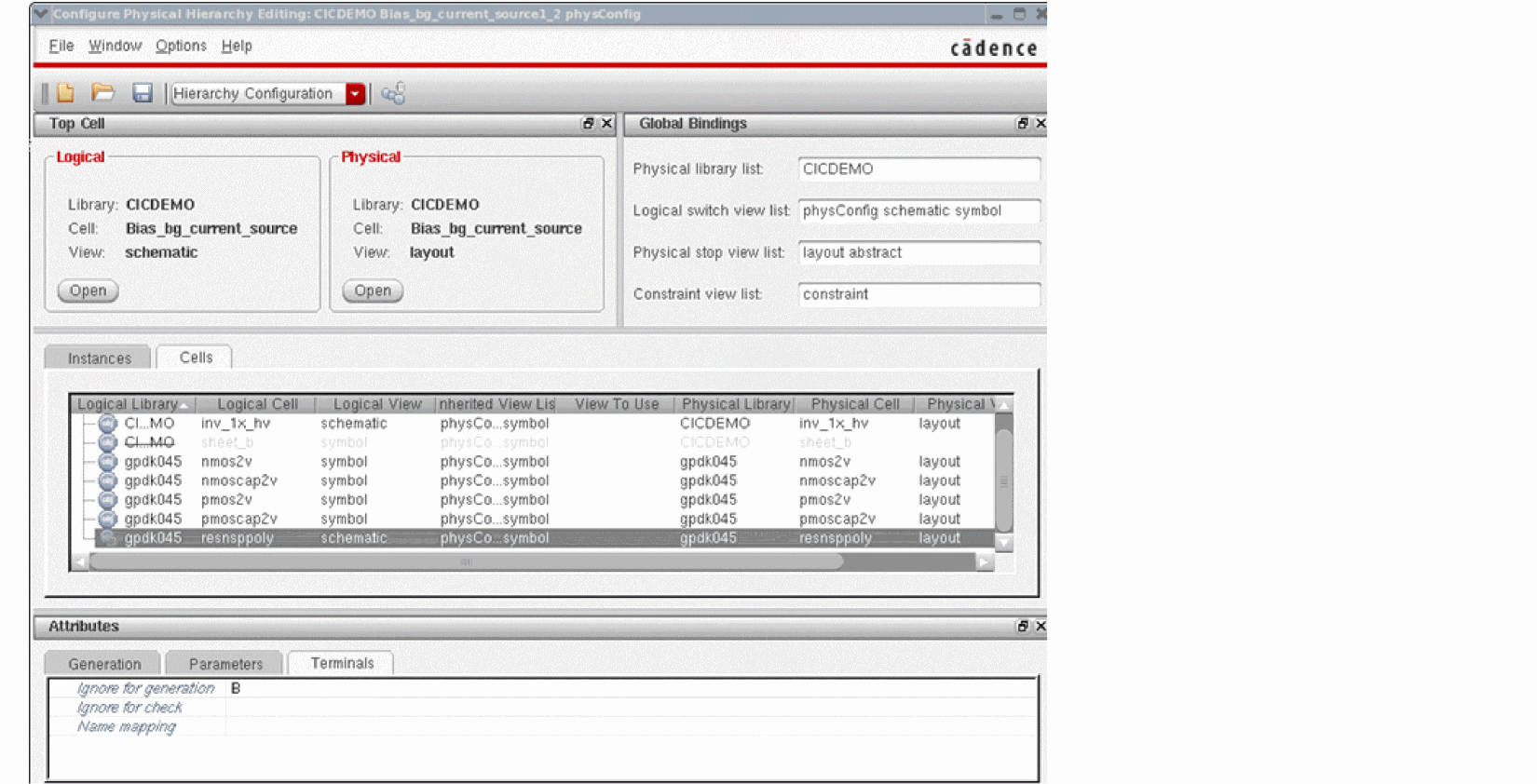Undock the Global Bindings panel

[x=1023, y=124]
